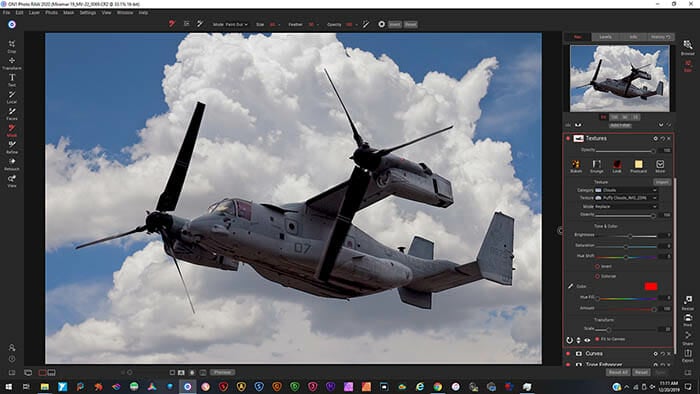This screenshot has height=394, width=700.
Task: Click the Reset All button
Action: tap(618, 372)
